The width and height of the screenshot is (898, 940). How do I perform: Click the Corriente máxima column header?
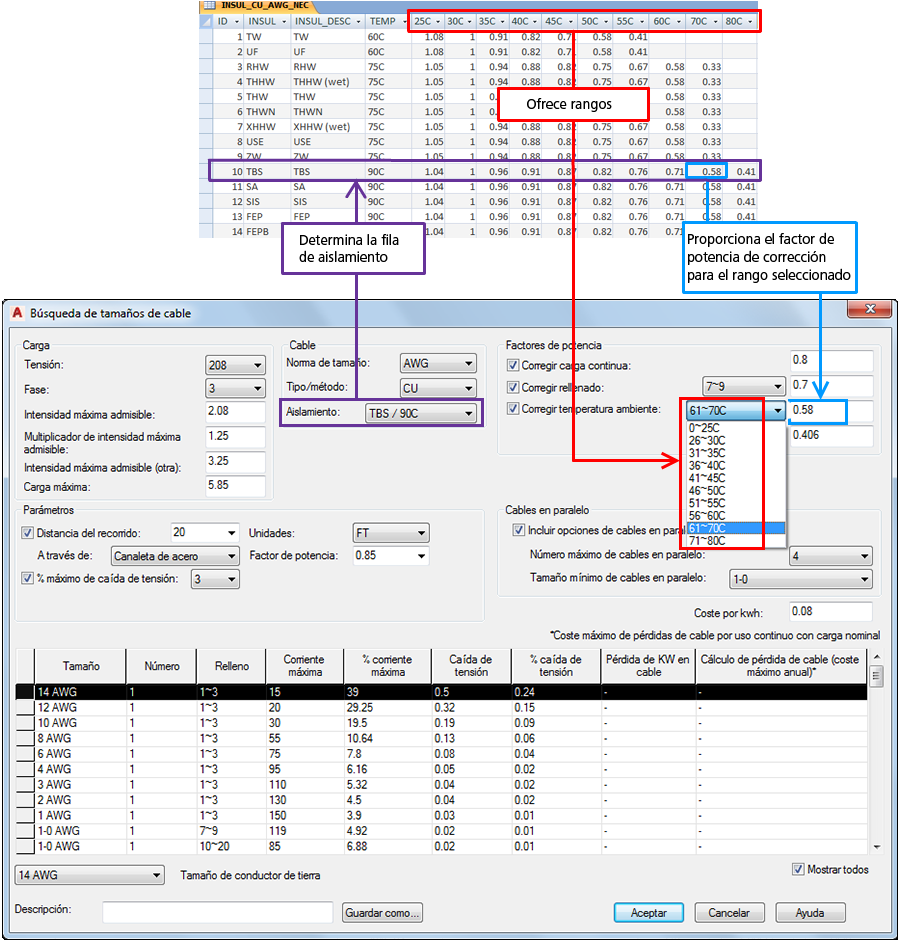click(x=305, y=666)
